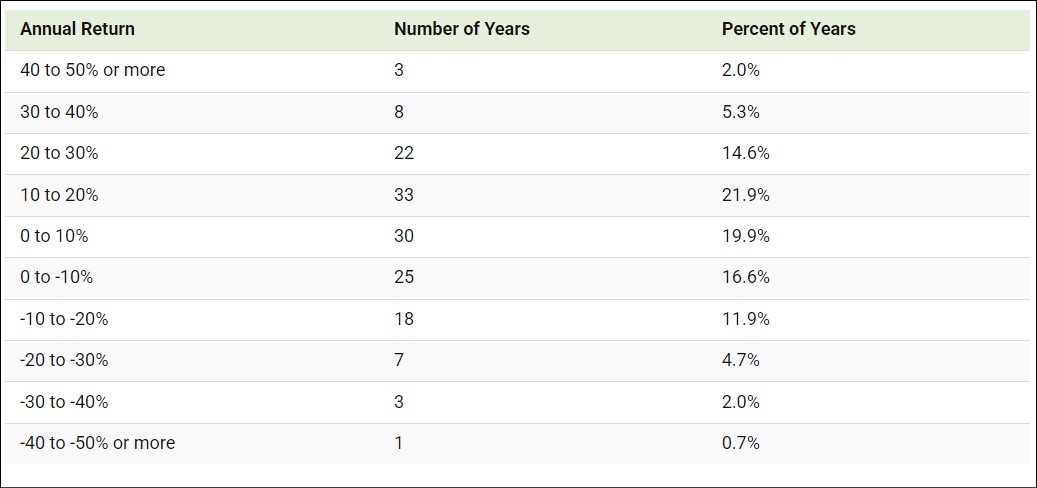
Task: Click the "-10 to -20%" return cell
Action: (64, 319)
